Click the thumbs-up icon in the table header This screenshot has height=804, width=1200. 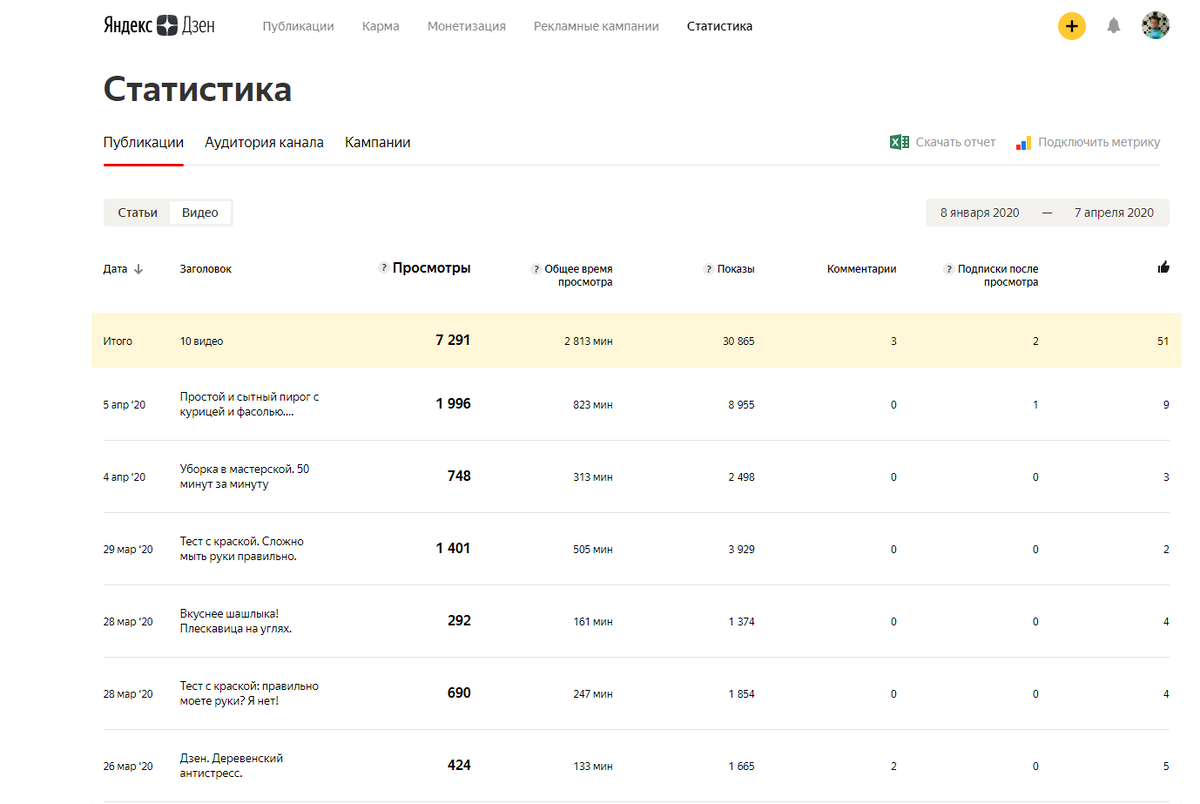tap(1163, 267)
